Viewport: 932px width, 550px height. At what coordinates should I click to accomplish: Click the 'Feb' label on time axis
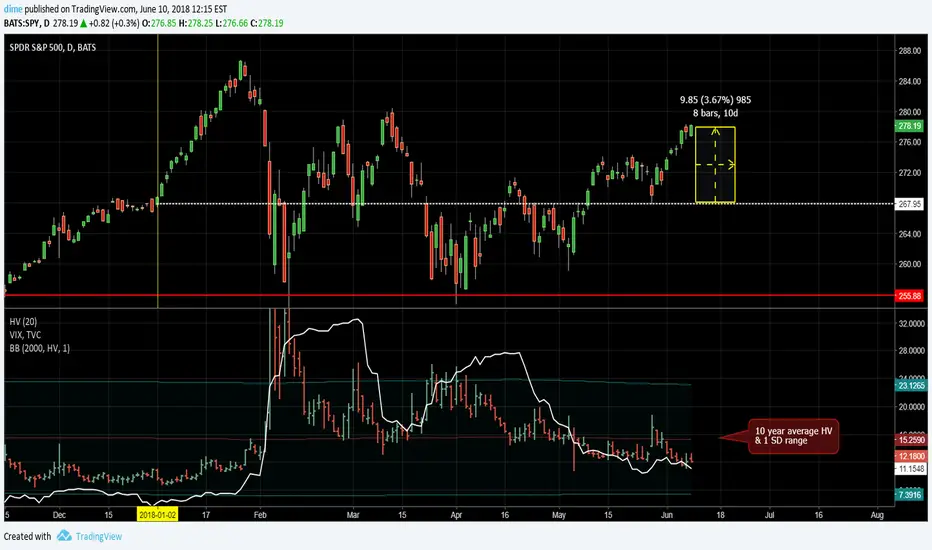pyautogui.click(x=260, y=515)
